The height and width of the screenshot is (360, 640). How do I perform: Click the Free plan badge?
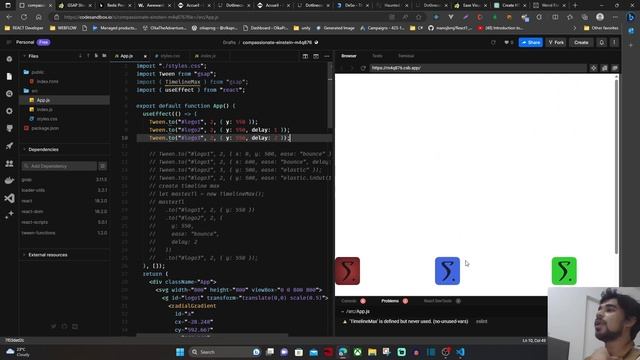(x=44, y=42)
